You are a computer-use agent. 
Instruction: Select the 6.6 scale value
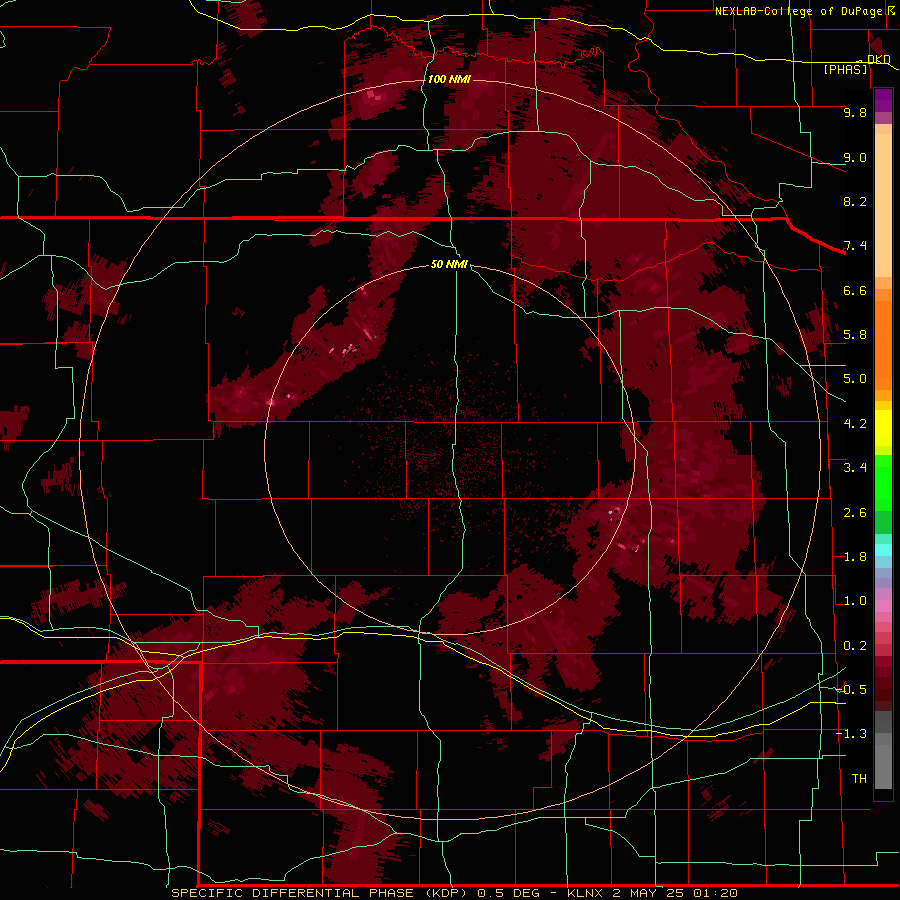[x=855, y=290]
